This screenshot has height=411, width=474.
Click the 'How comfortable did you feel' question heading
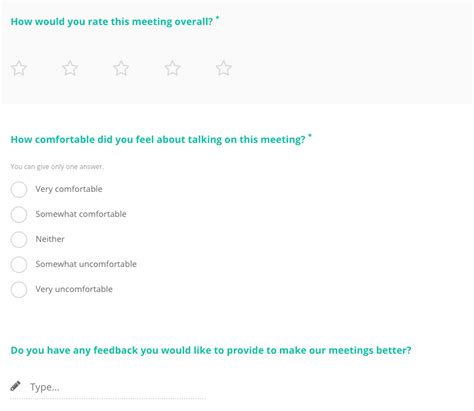click(x=158, y=139)
